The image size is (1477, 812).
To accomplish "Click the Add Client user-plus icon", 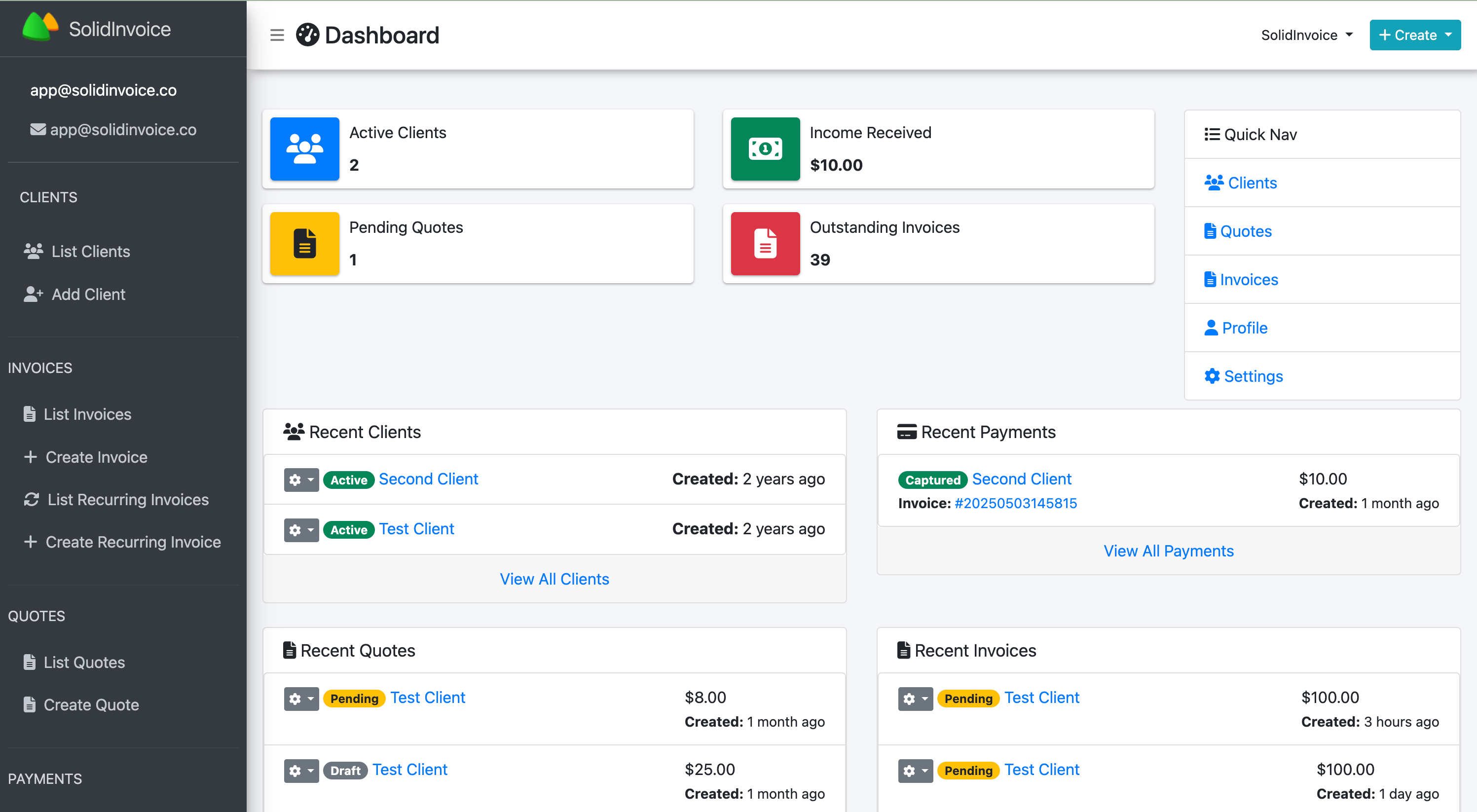I will coord(33,294).
